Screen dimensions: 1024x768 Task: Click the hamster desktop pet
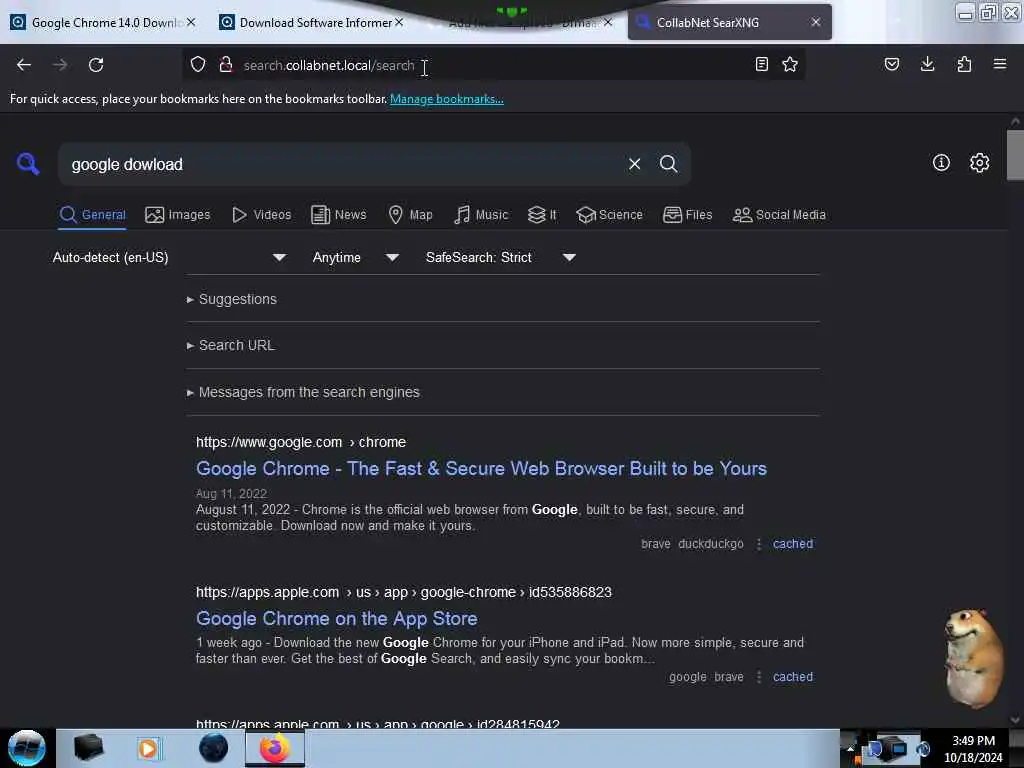[x=972, y=658]
